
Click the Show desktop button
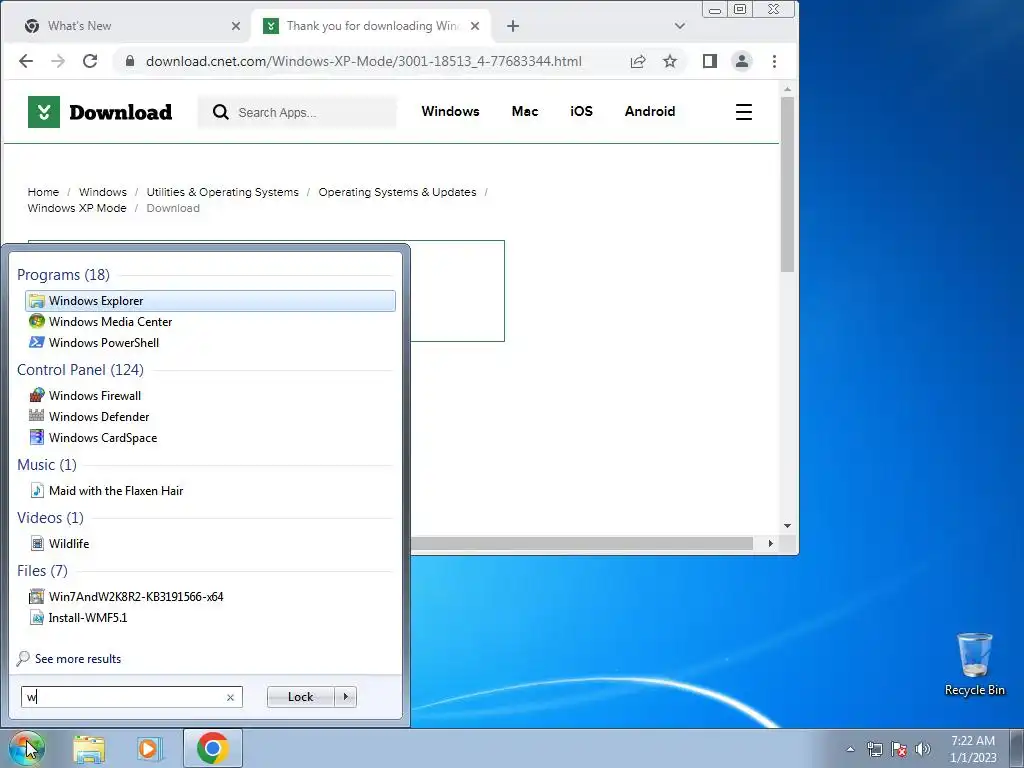point(1017,748)
